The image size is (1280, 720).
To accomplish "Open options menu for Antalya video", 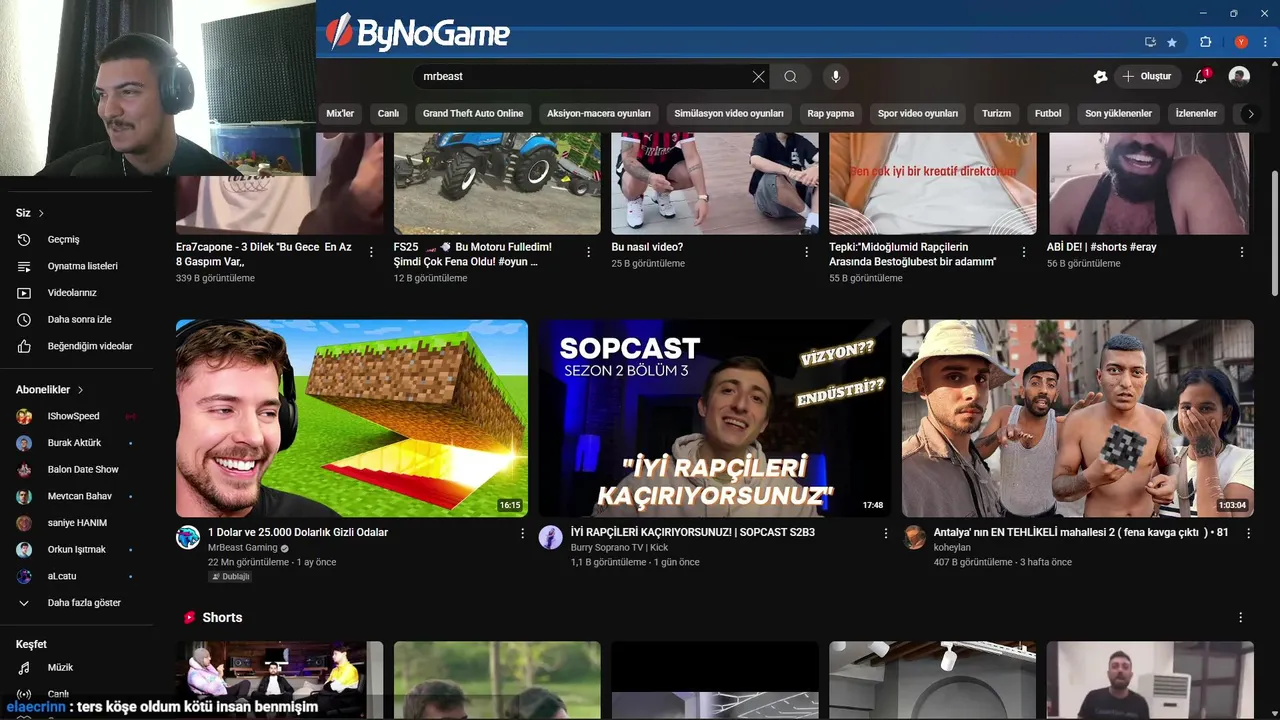I will 1248,534.
